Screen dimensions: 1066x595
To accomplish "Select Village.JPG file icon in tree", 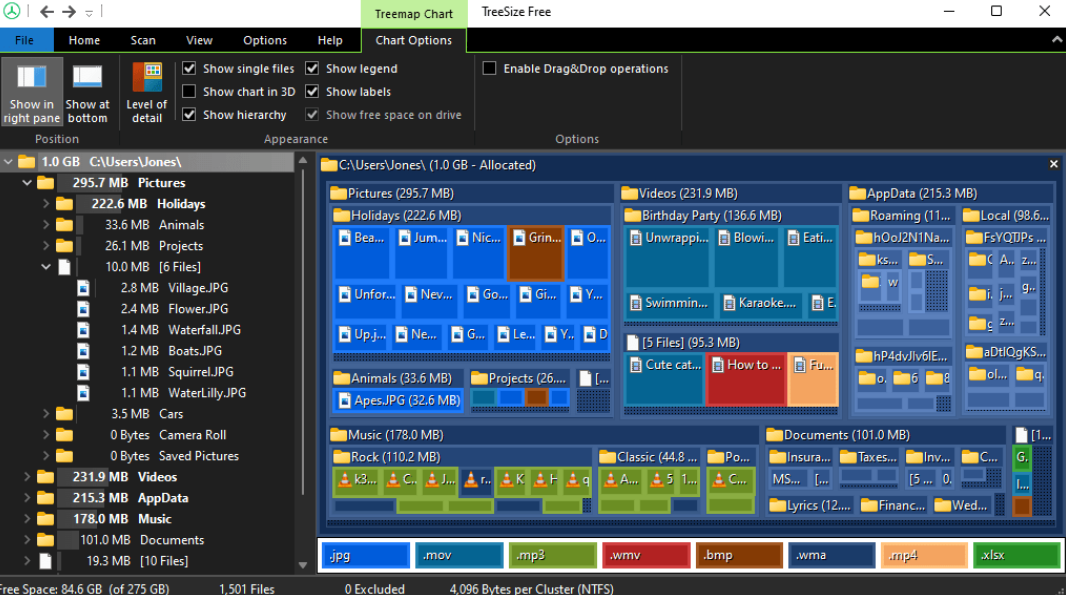I will [83, 288].
